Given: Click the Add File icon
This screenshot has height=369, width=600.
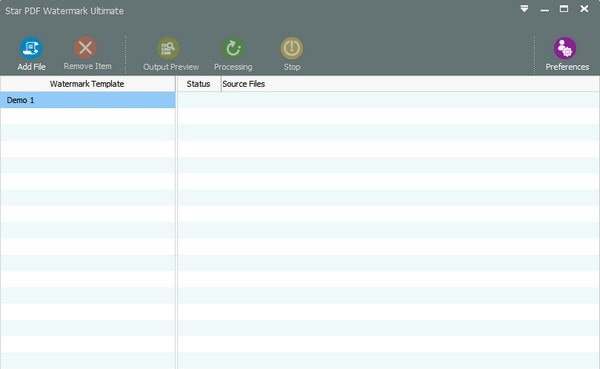Looking at the screenshot, I should point(31,48).
